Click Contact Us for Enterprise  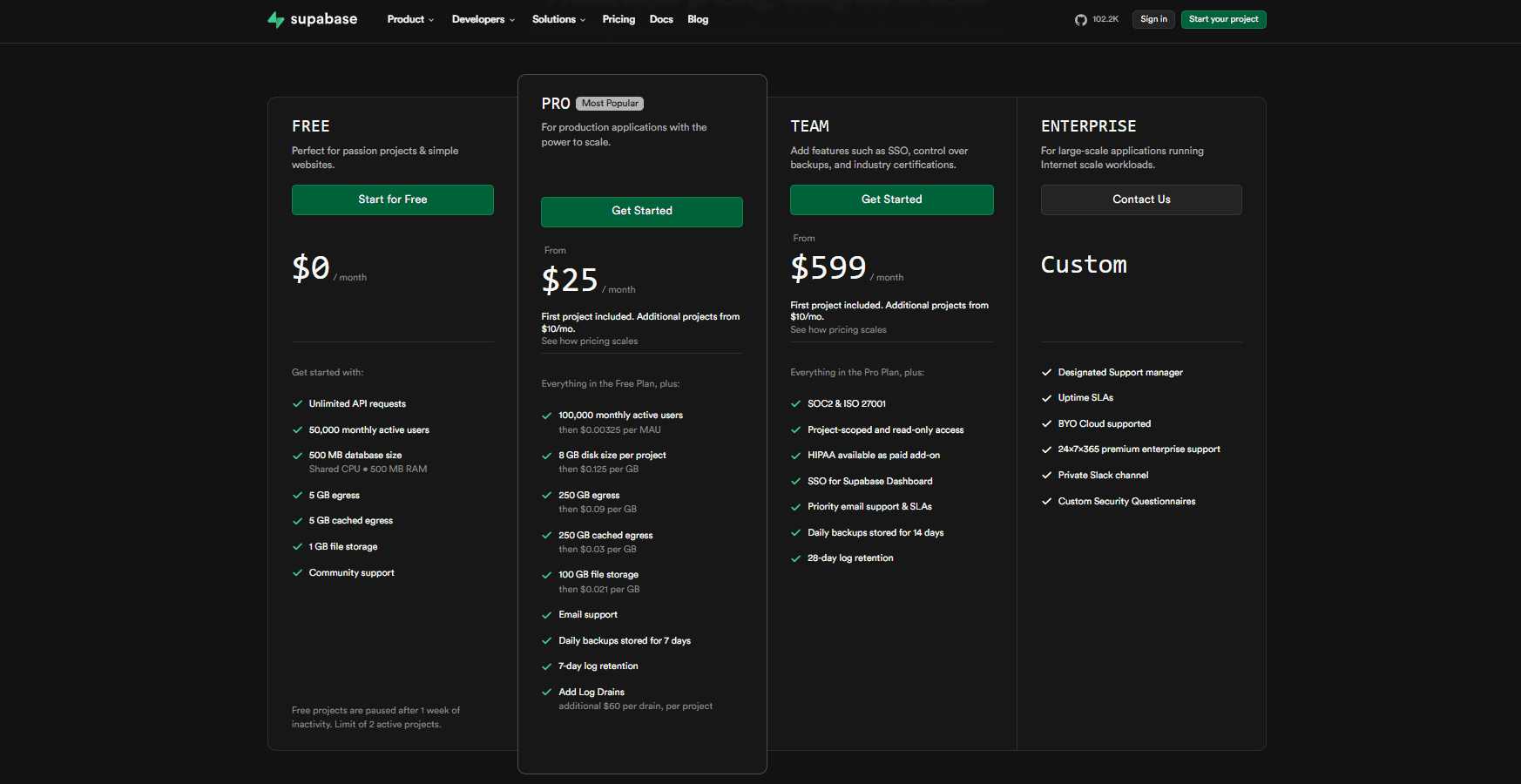1141,199
